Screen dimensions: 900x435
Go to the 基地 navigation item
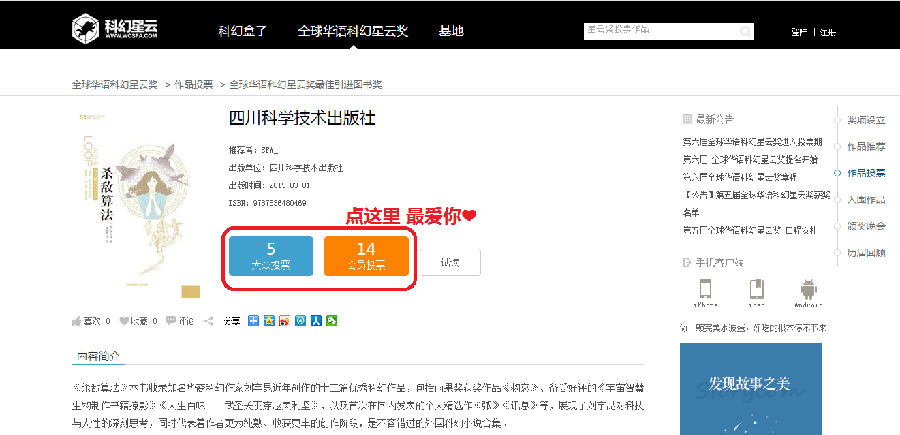click(451, 31)
